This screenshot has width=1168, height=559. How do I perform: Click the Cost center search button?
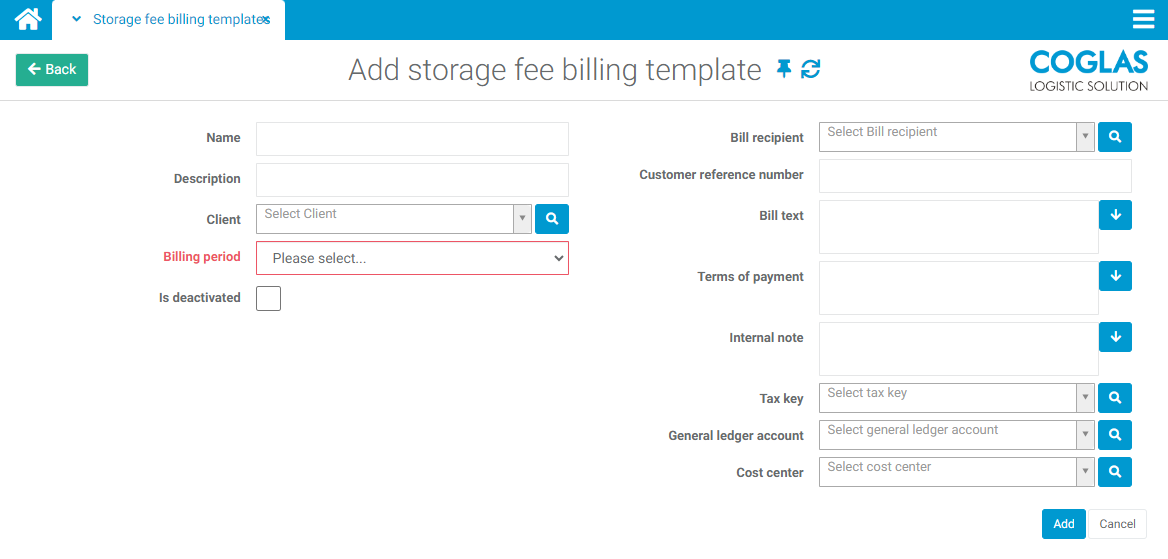coord(1114,472)
